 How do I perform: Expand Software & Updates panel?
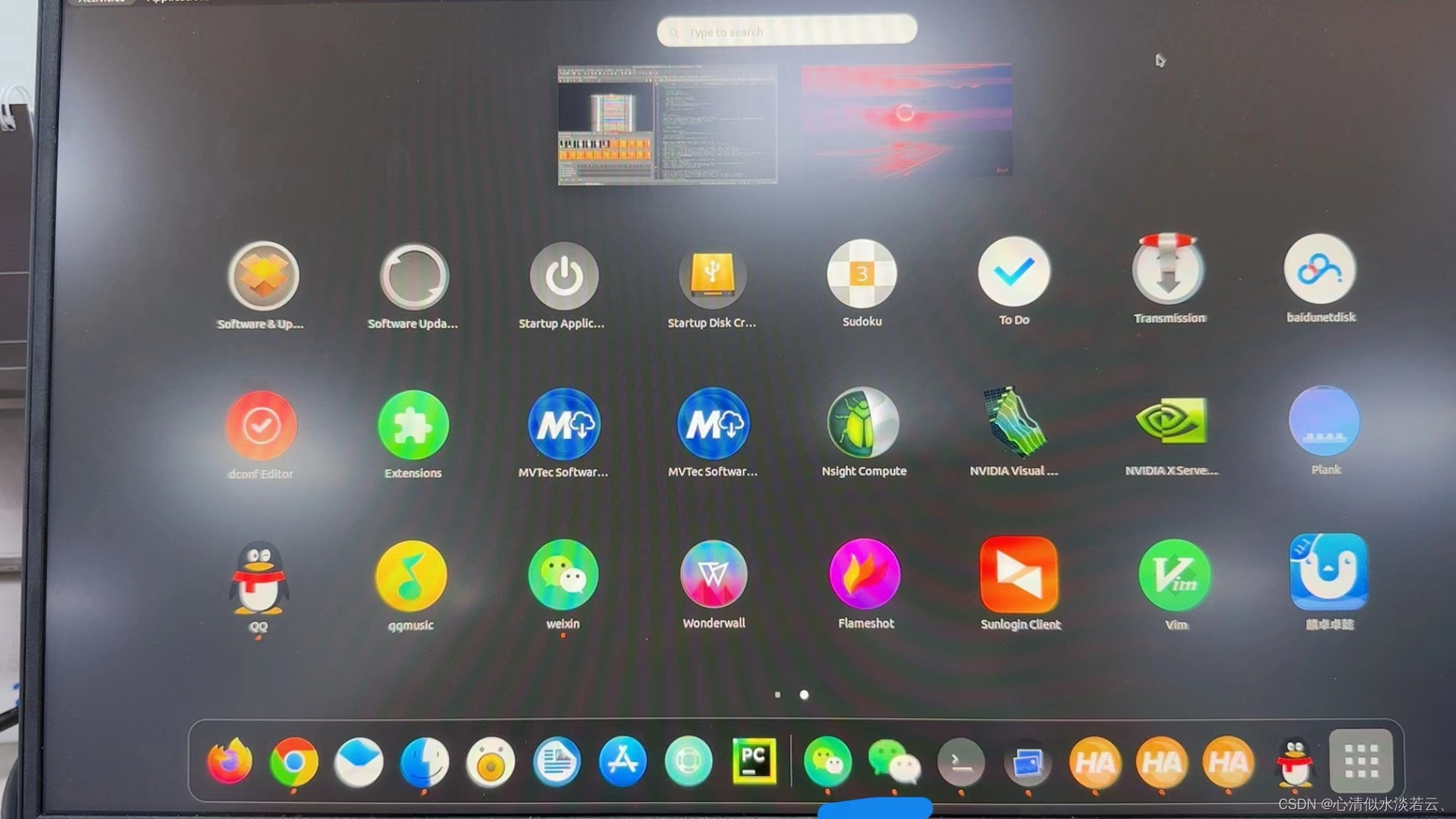pos(262,275)
